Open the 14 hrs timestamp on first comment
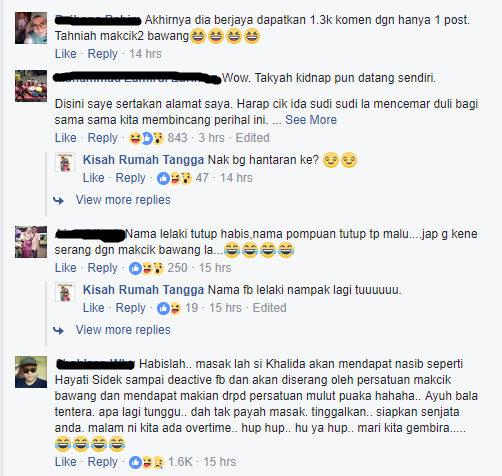The height and width of the screenshot is (476, 502). pyautogui.click(x=145, y=54)
